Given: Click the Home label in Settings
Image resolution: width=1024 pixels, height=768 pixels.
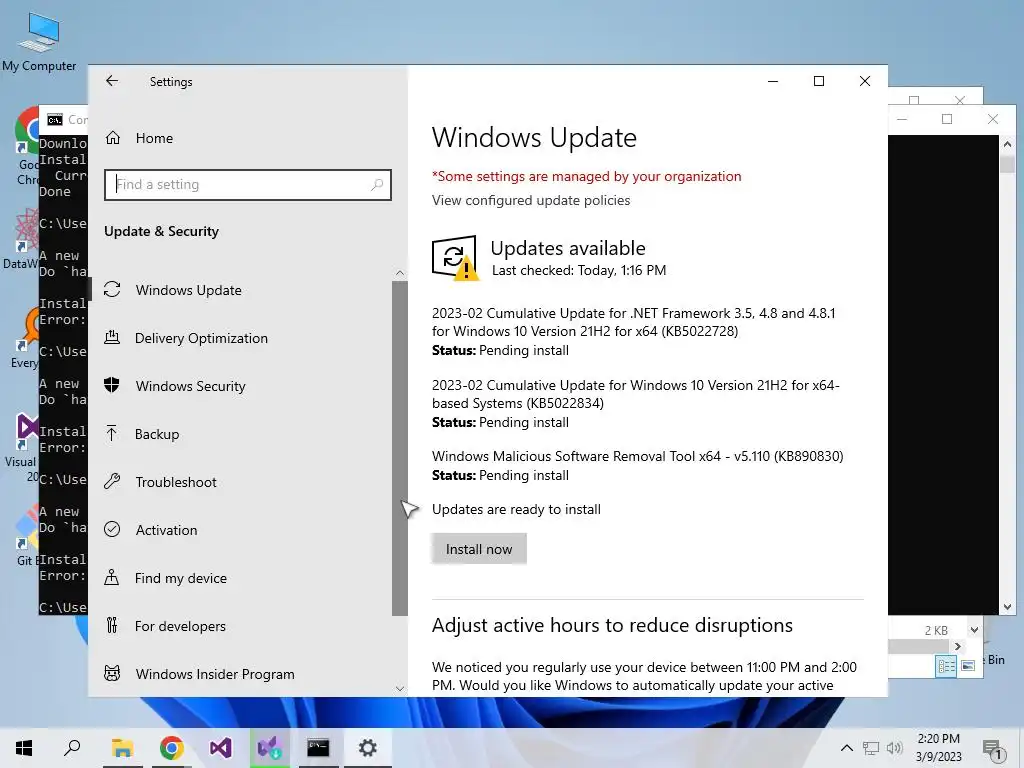Looking at the screenshot, I should coord(154,138).
